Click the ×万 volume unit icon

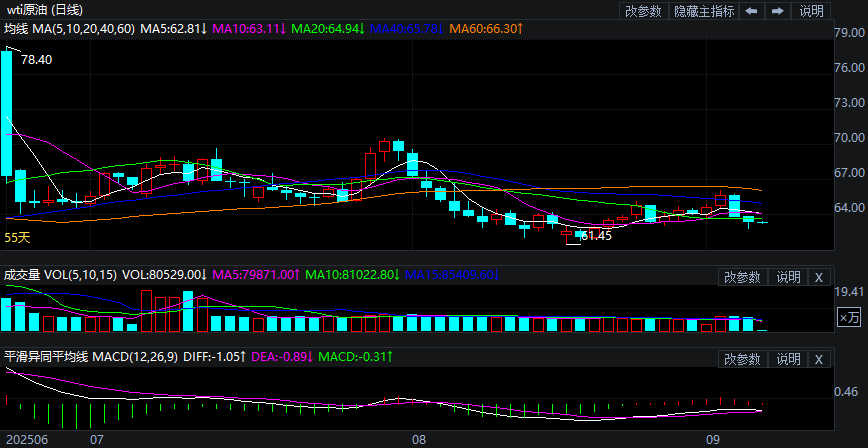point(848,318)
